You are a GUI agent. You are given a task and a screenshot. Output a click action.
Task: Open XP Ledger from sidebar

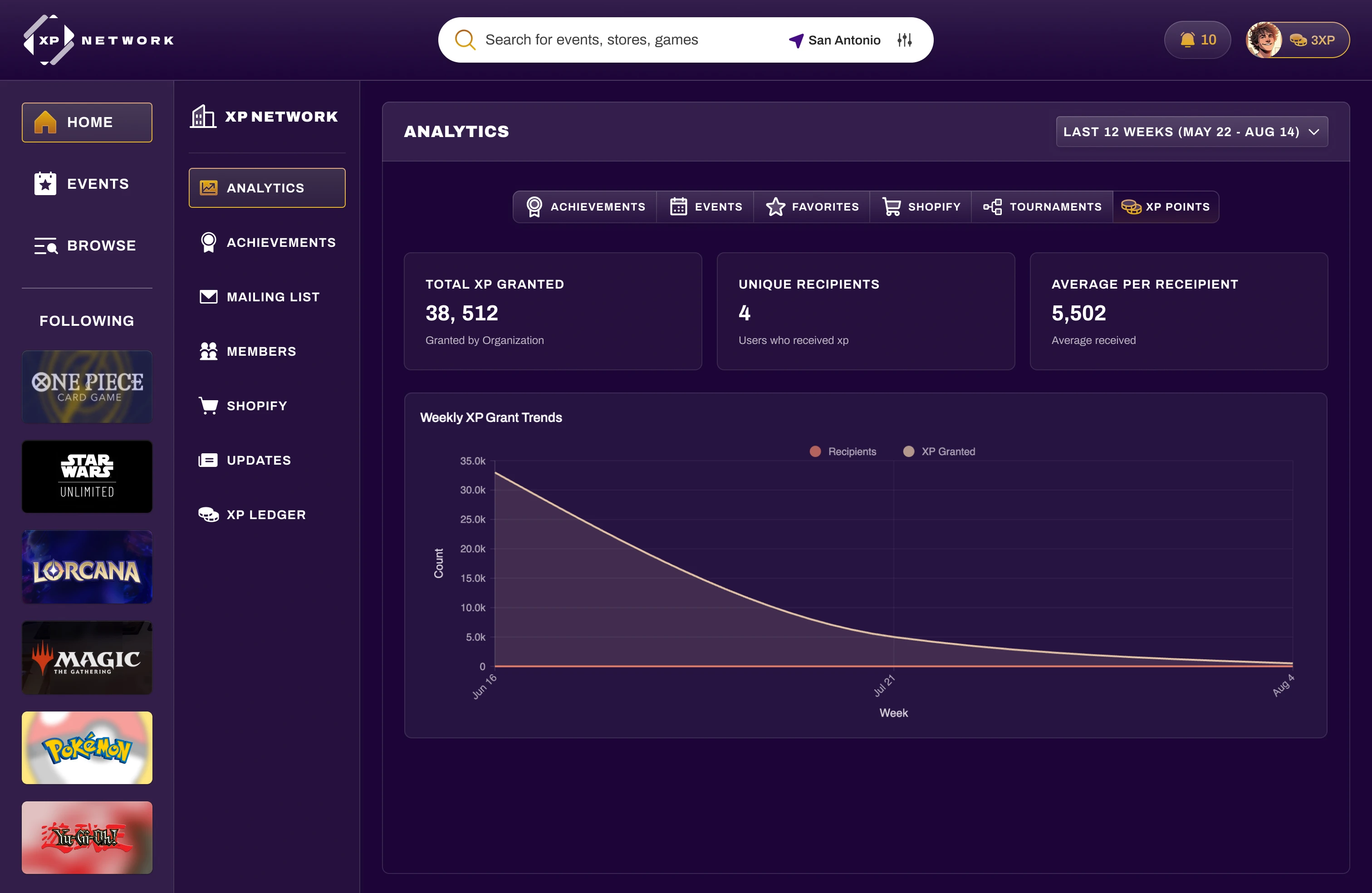[x=266, y=514]
